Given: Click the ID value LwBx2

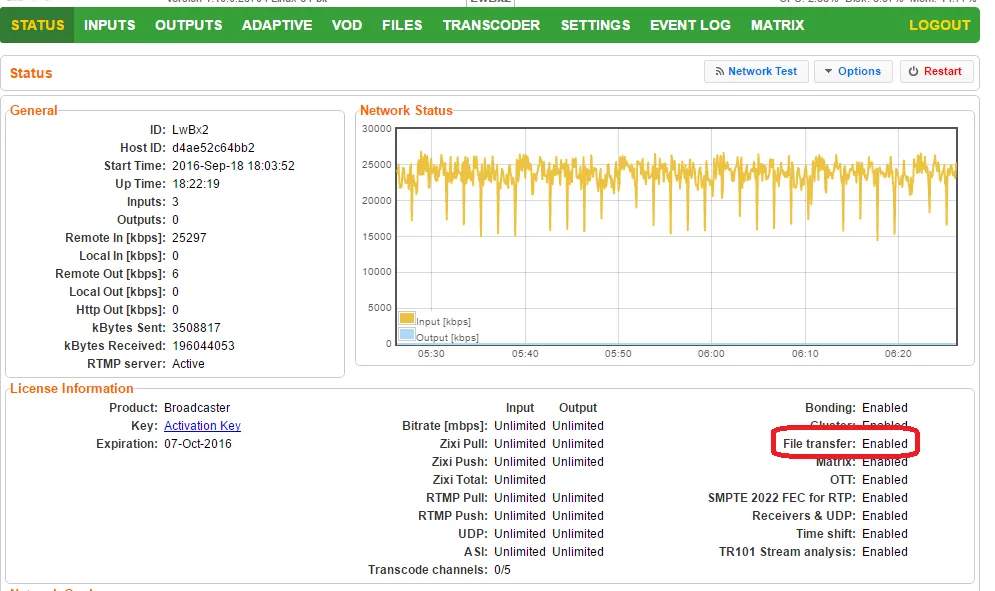Looking at the screenshot, I should (190, 129).
